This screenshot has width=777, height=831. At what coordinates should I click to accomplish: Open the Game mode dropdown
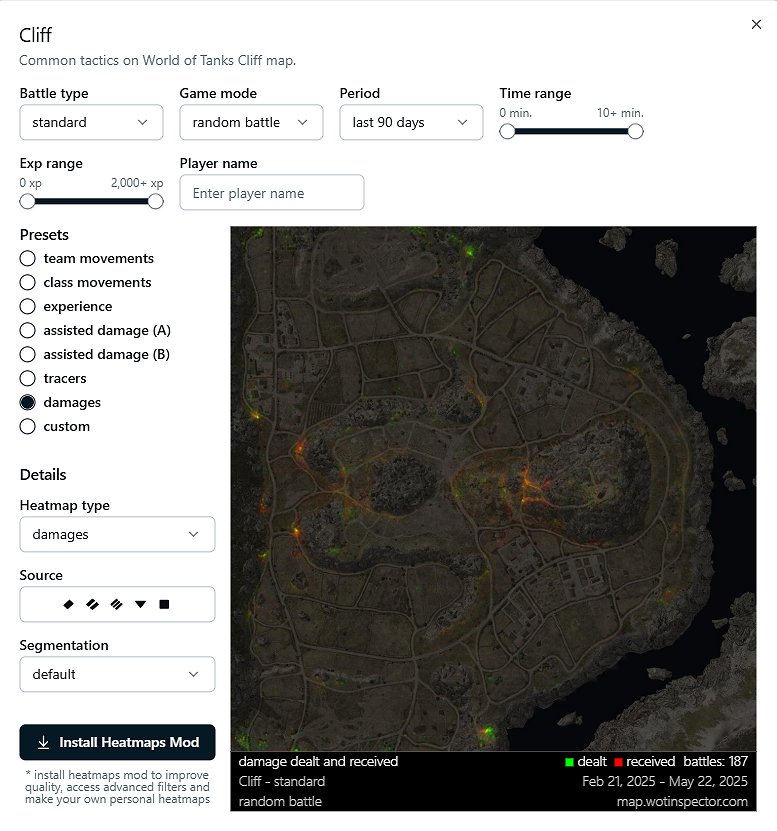(x=251, y=122)
